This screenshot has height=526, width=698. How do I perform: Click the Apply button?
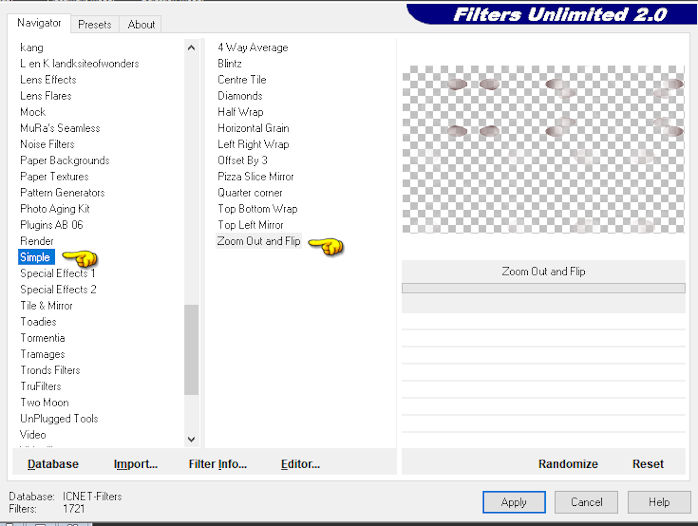click(x=514, y=502)
